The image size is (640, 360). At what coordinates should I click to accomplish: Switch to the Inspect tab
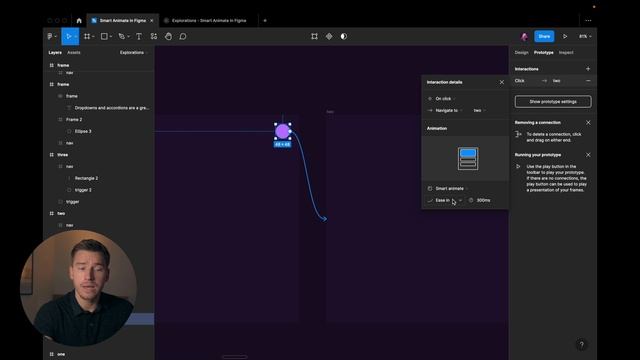[566, 53]
